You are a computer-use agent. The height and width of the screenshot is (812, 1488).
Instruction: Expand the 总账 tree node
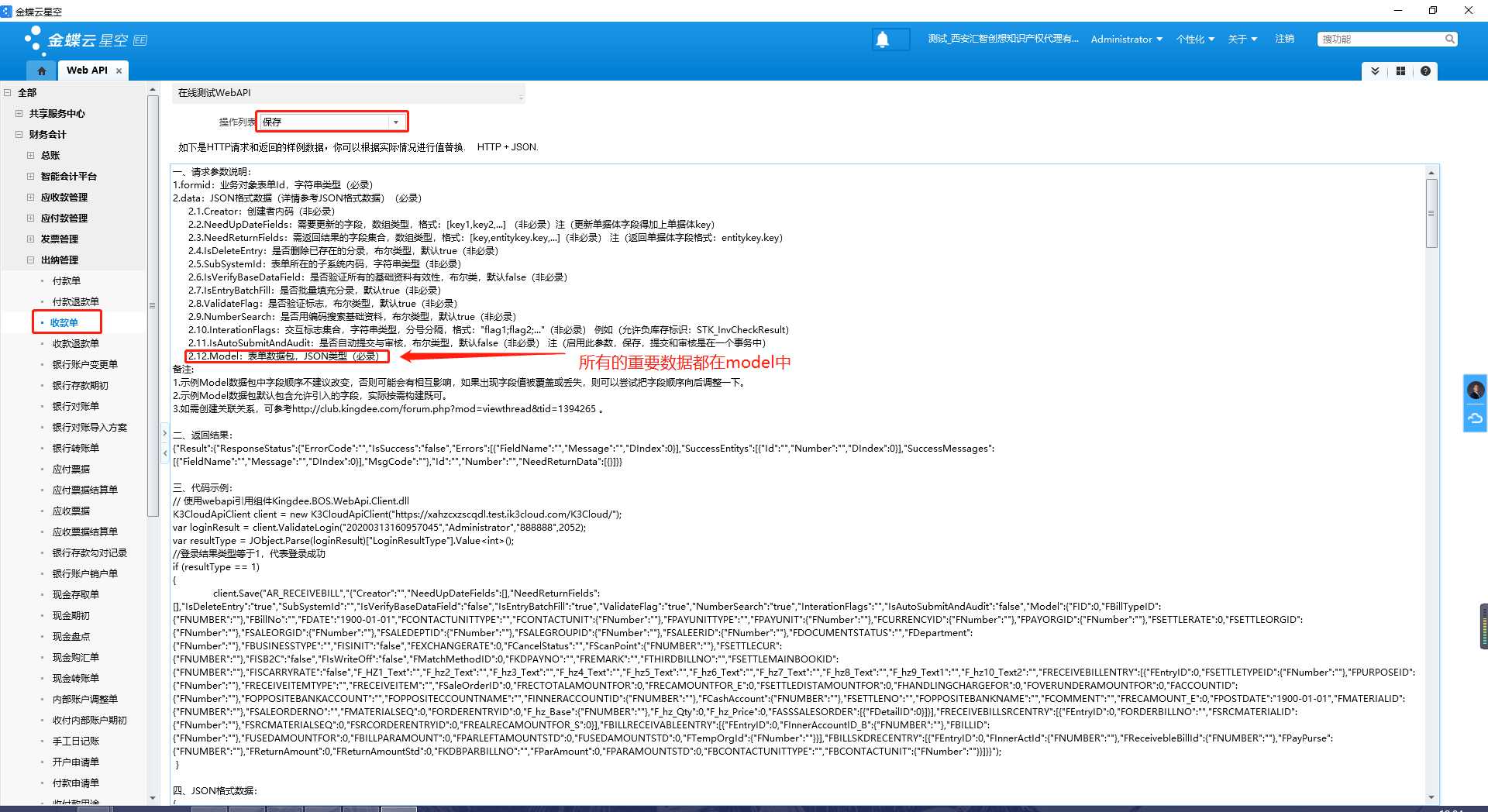(x=31, y=155)
